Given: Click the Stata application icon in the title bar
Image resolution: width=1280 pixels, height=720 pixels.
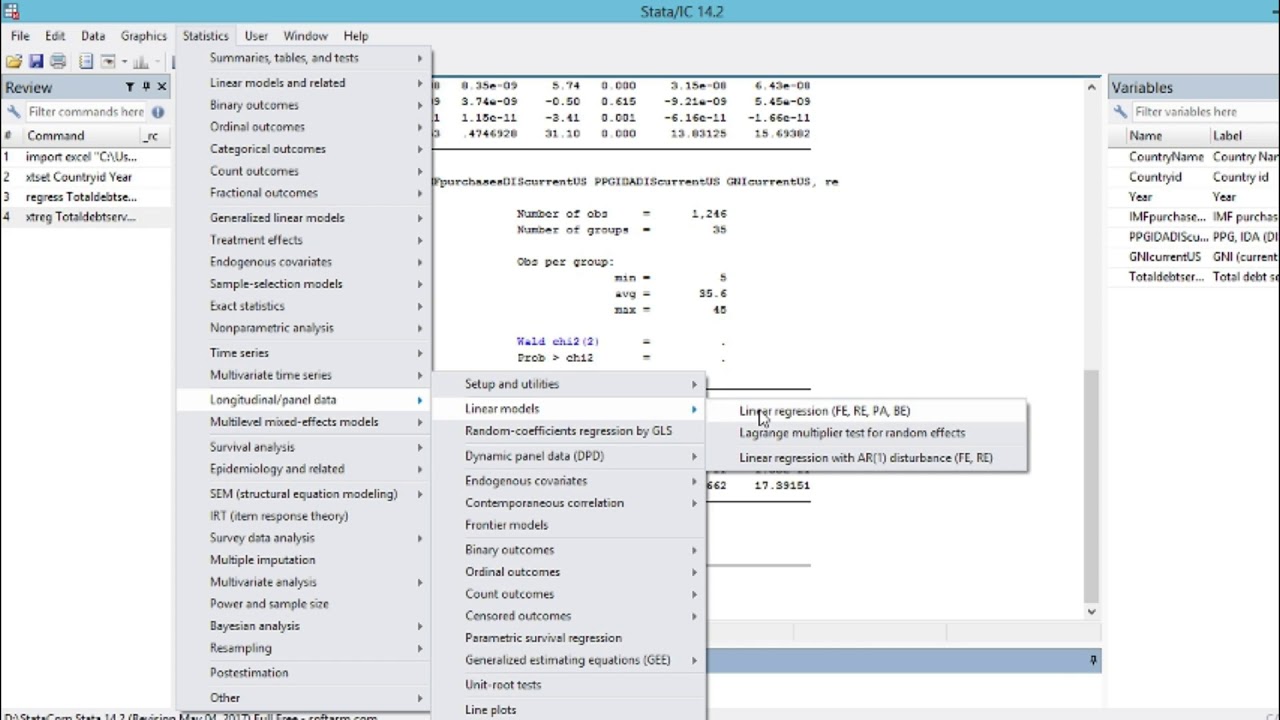Looking at the screenshot, I should coord(12,12).
